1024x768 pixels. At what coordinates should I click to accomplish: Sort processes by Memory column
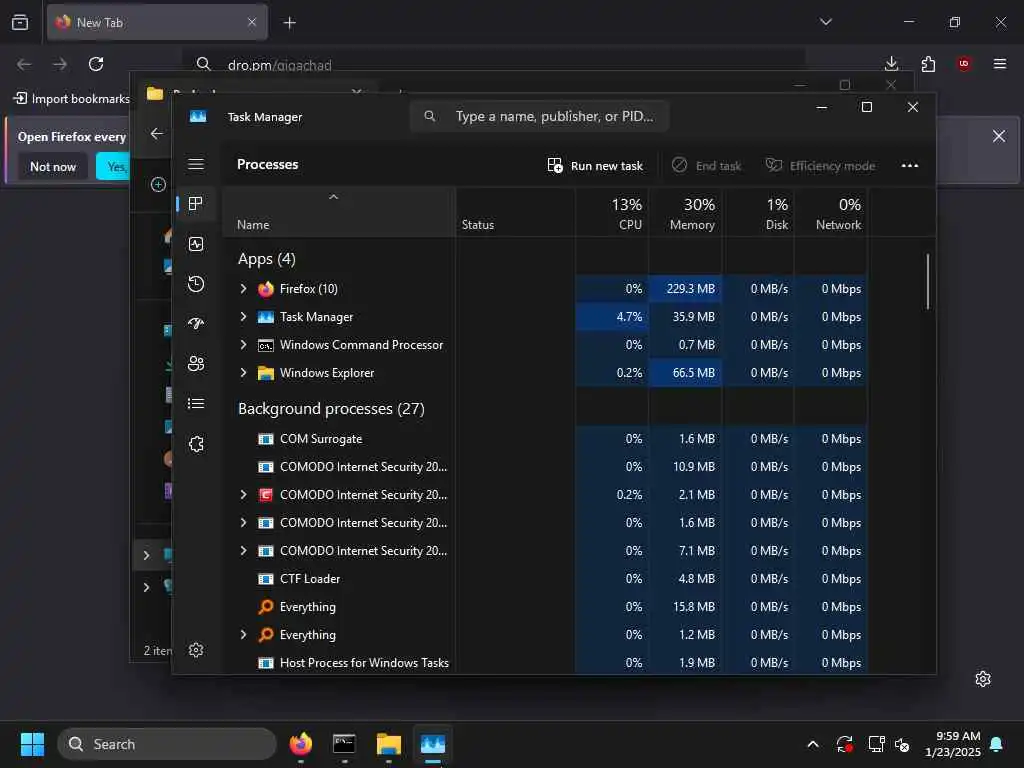(685, 213)
